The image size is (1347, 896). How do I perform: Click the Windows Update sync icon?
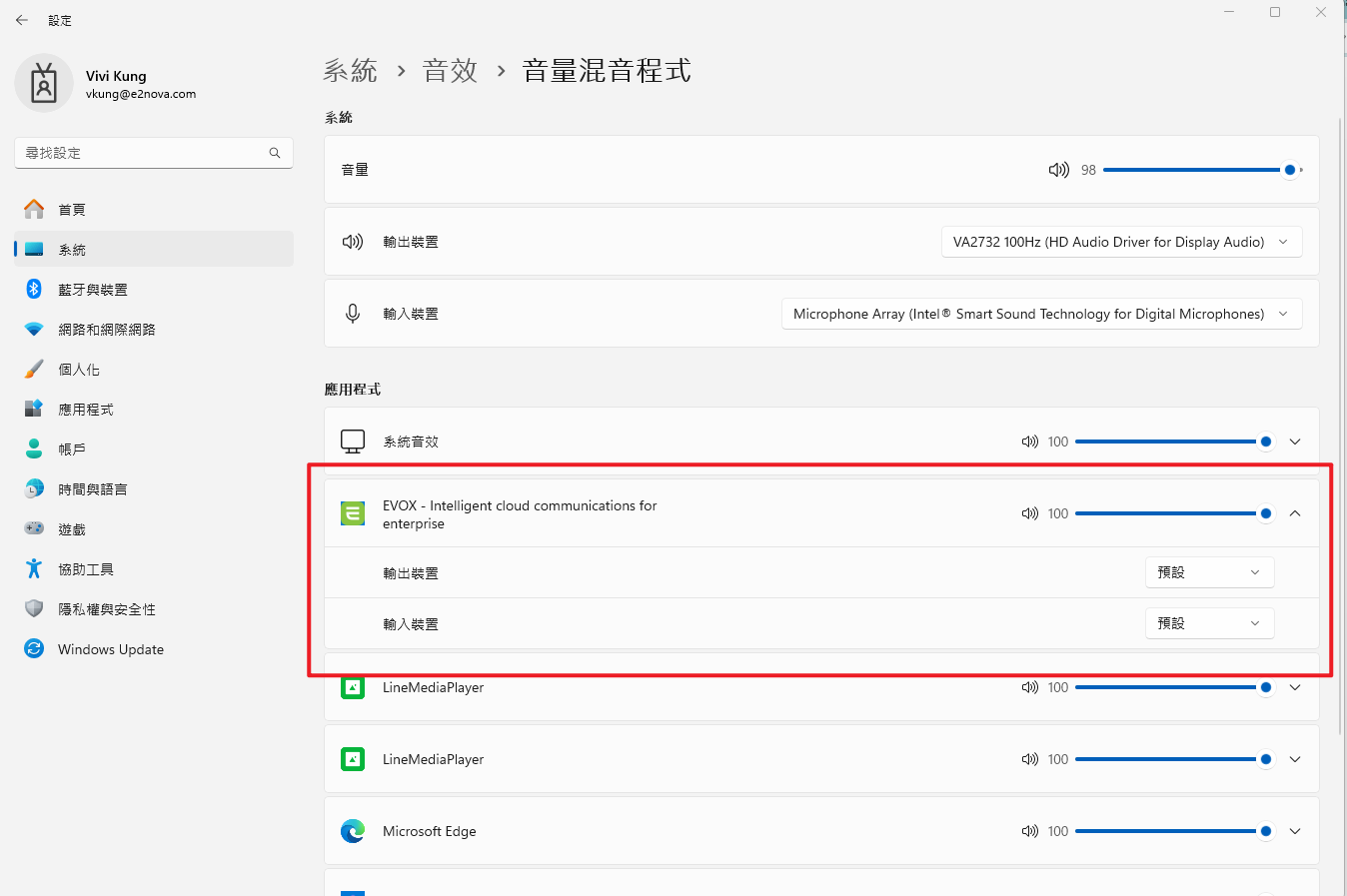pyautogui.click(x=34, y=648)
